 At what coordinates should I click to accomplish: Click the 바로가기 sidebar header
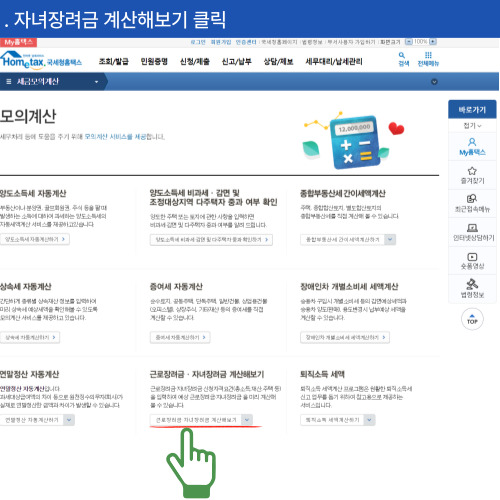point(472,109)
